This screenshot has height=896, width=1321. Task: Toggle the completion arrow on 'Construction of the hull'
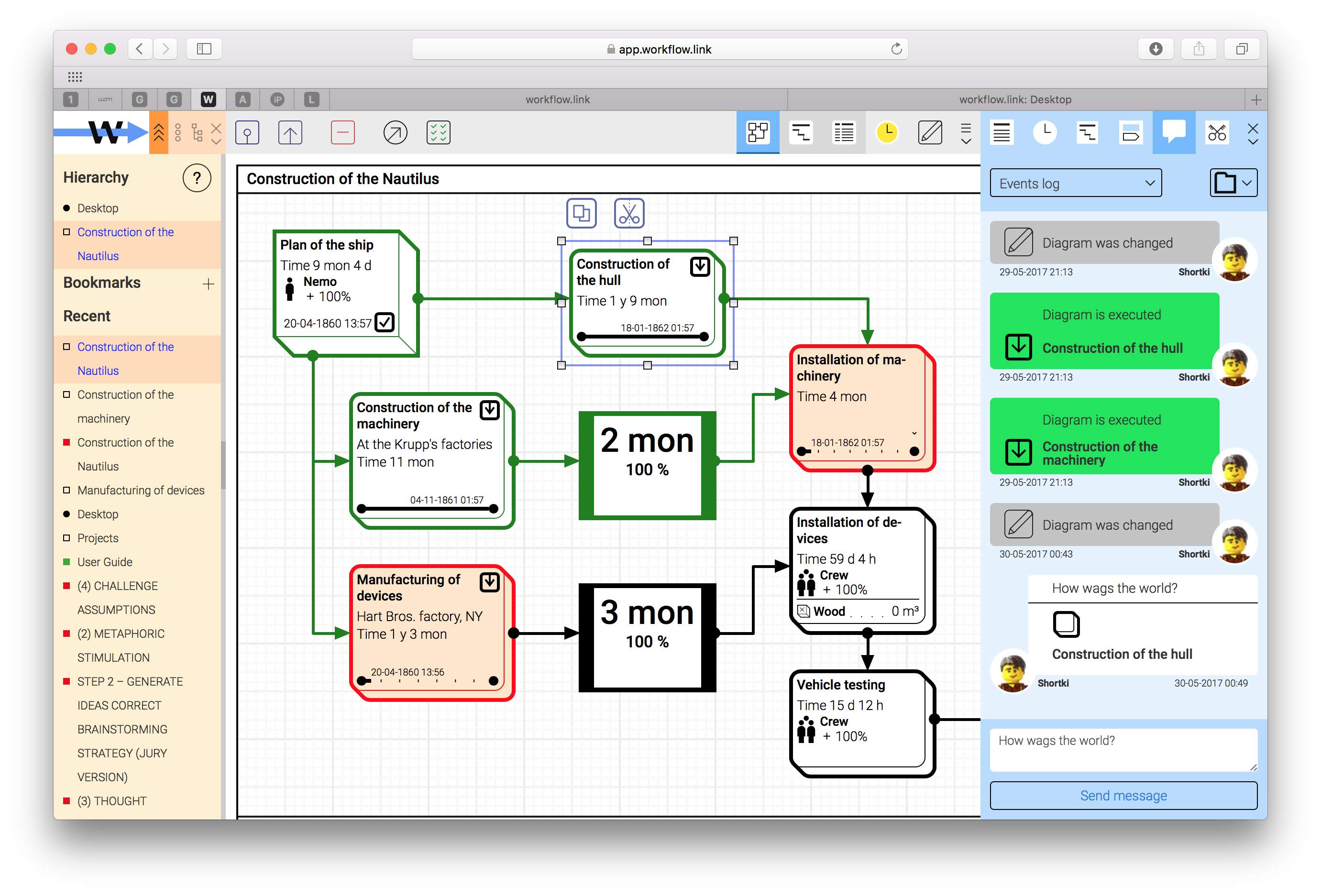coord(700,266)
